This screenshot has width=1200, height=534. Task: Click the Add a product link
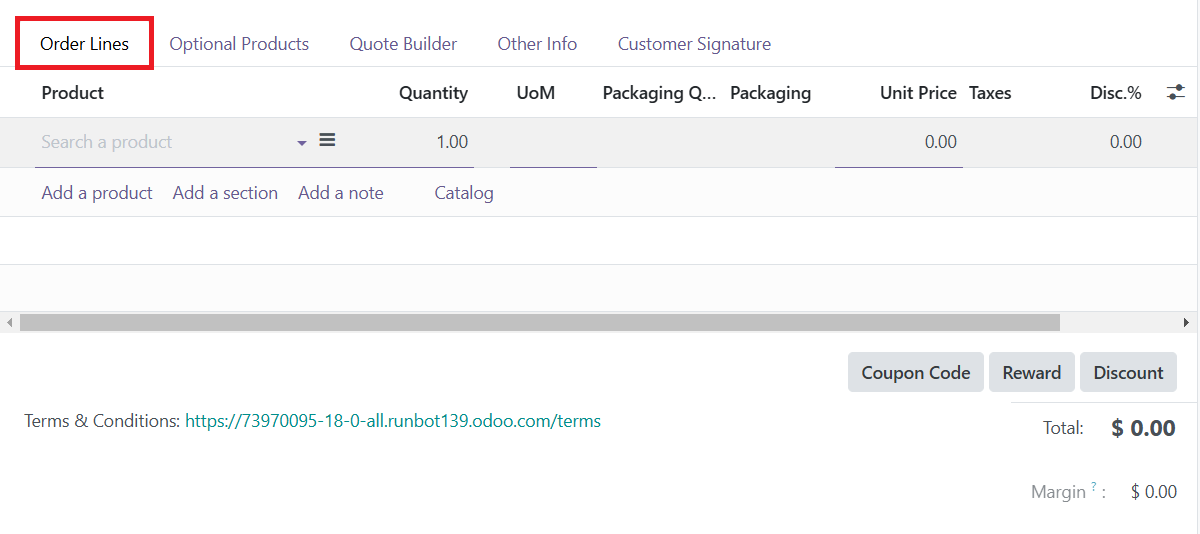click(97, 193)
